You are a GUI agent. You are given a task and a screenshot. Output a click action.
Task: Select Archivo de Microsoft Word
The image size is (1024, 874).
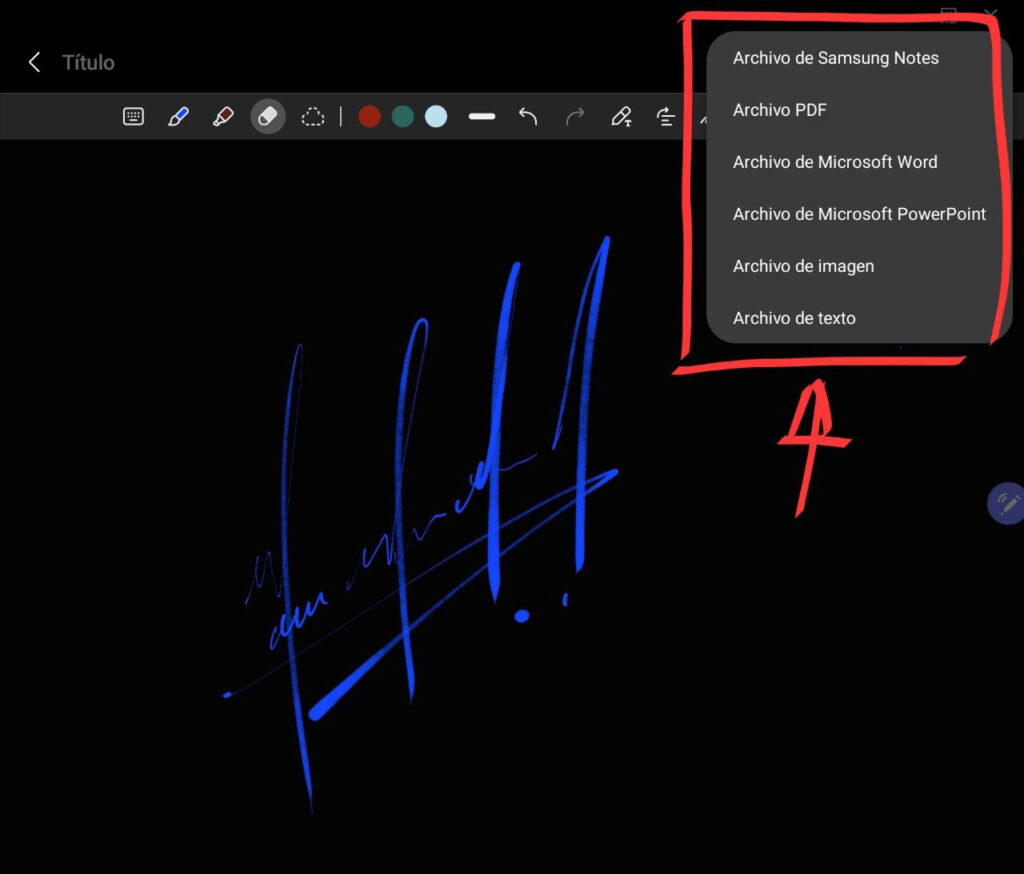point(835,162)
